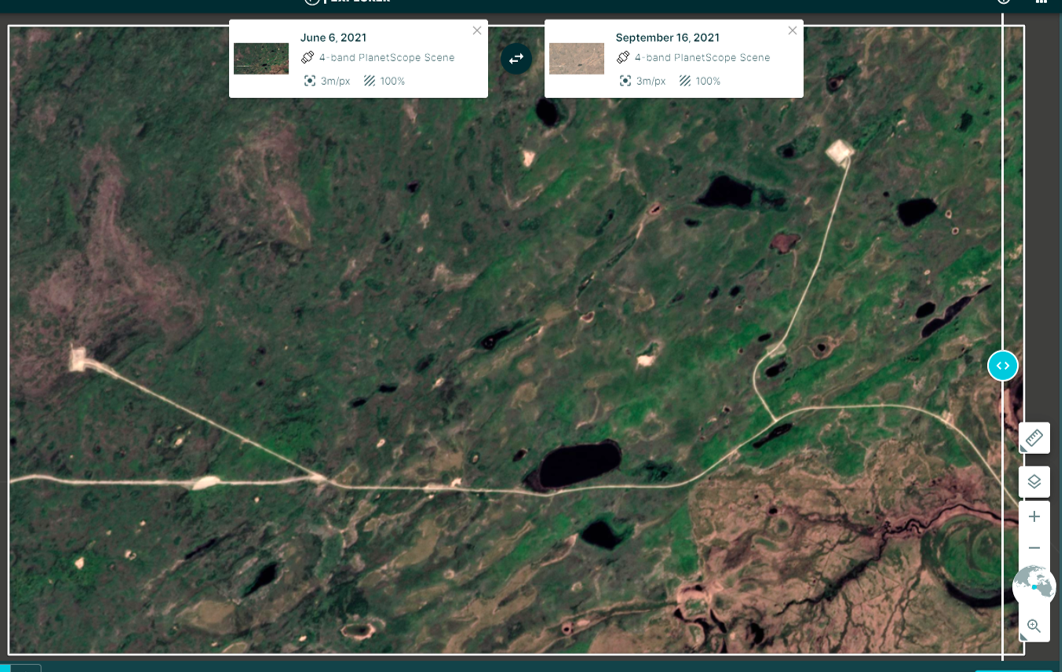
Task: Open the map layers panel
Action: pos(1034,482)
